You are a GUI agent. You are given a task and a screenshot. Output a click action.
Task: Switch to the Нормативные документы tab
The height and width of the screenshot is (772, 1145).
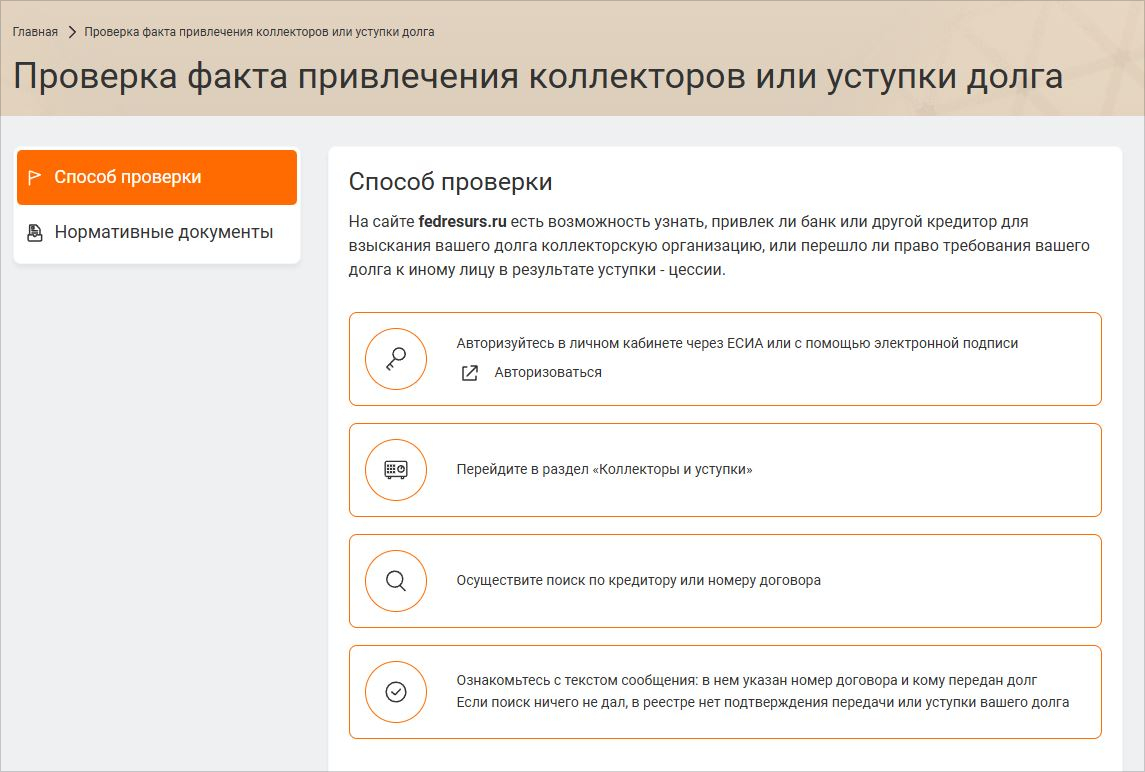pos(163,233)
